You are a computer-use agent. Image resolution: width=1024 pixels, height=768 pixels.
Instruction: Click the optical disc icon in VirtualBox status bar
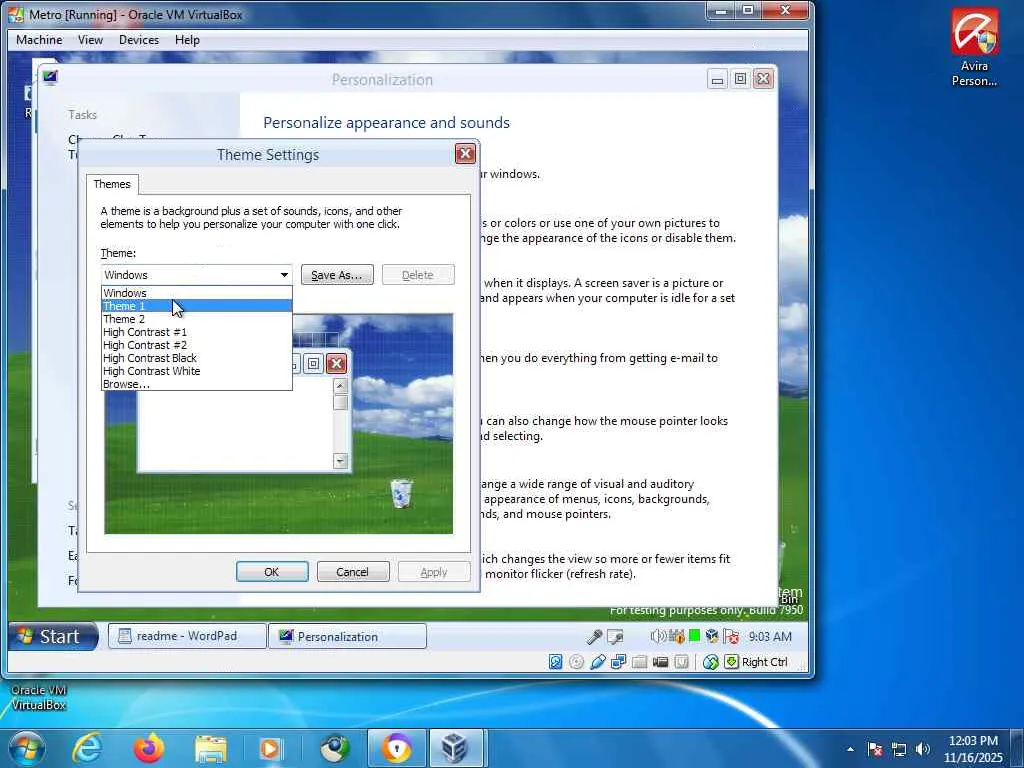click(576, 662)
